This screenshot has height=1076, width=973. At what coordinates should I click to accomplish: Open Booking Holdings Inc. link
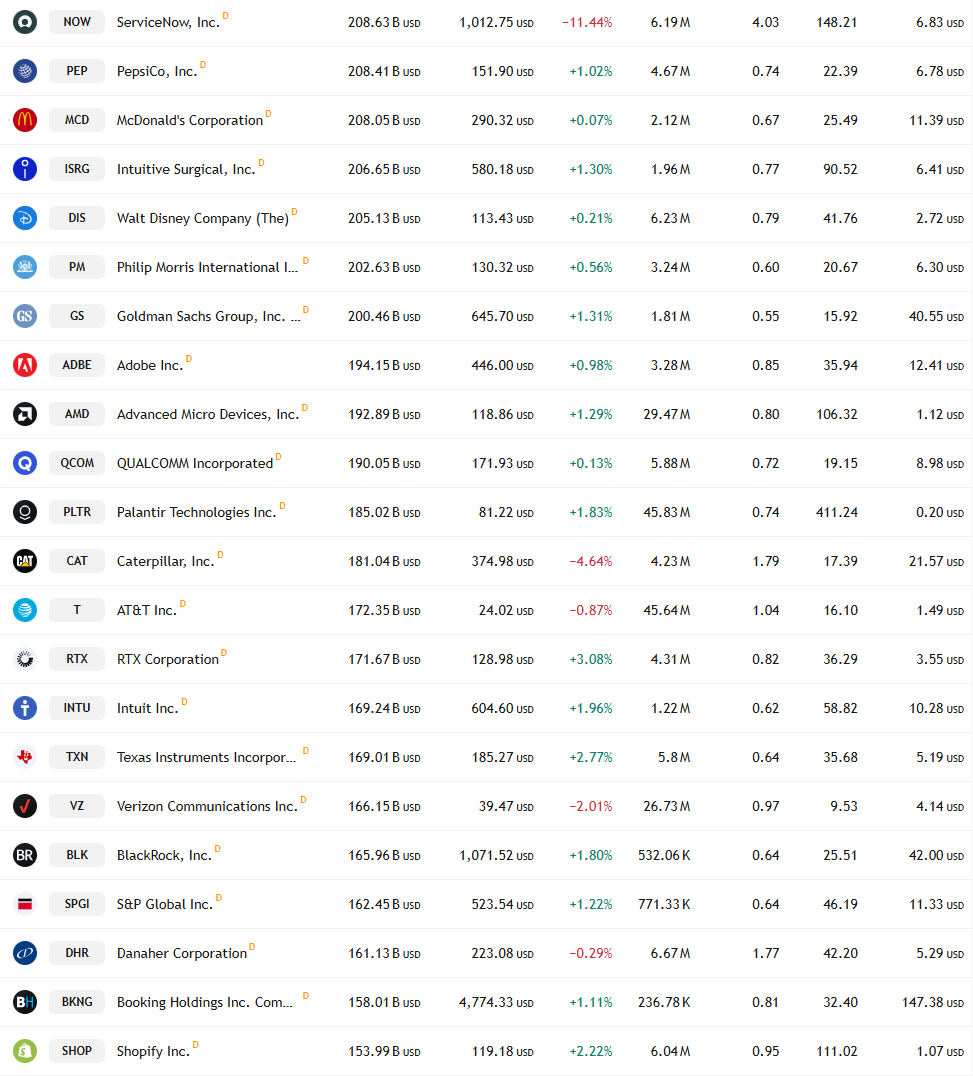tap(204, 1003)
